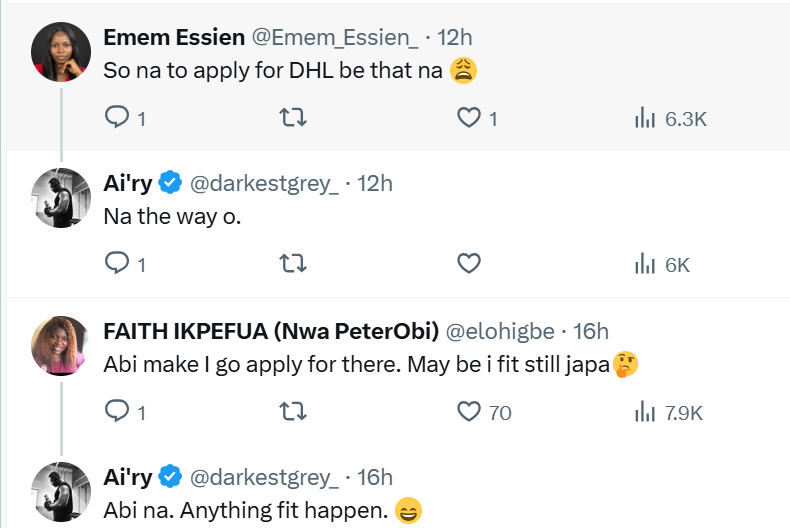Open the Emem Essien display name
Viewport: 790px width, 528px height.
[174, 38]
